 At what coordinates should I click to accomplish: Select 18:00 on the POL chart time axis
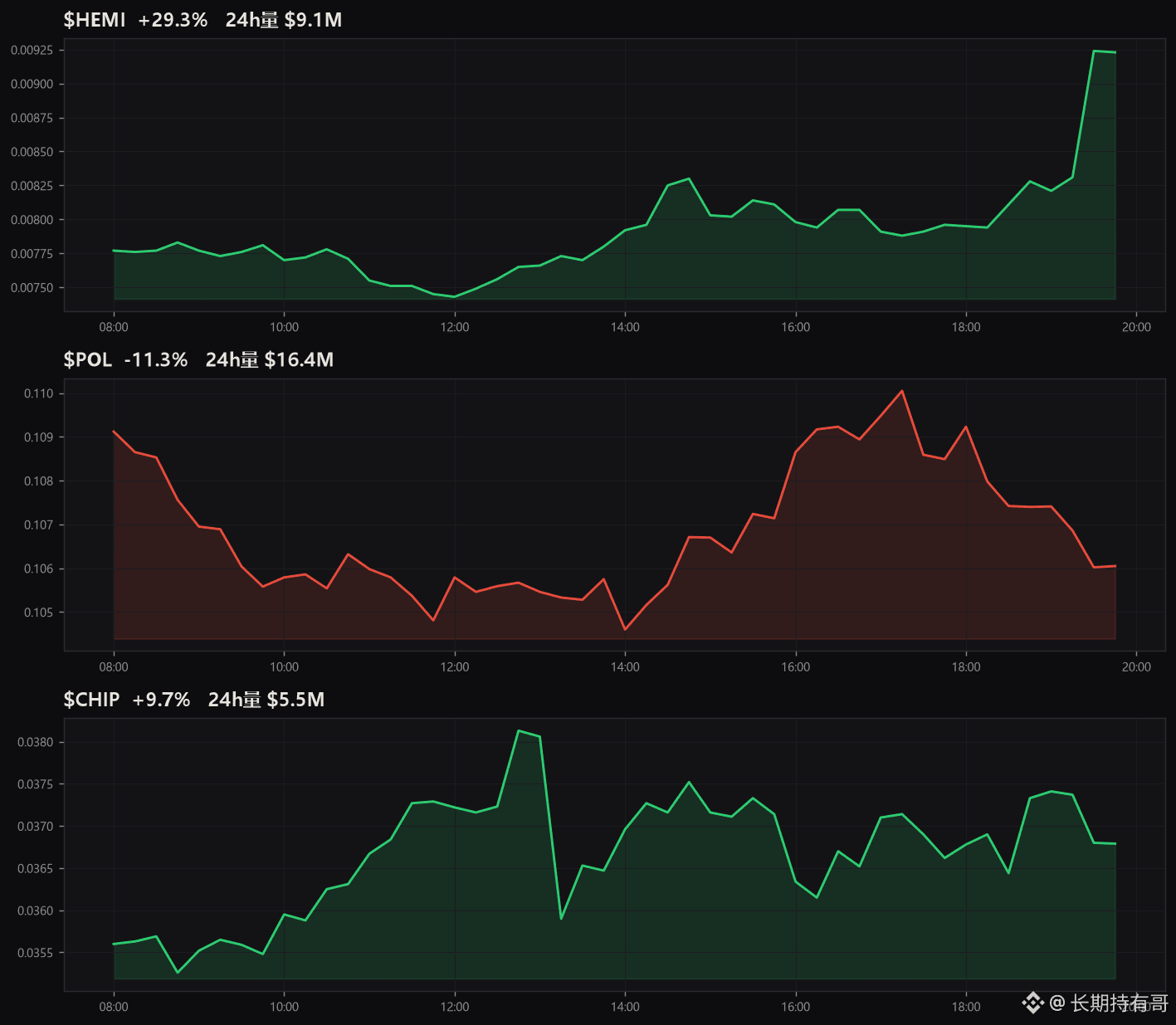coord(966,666)
